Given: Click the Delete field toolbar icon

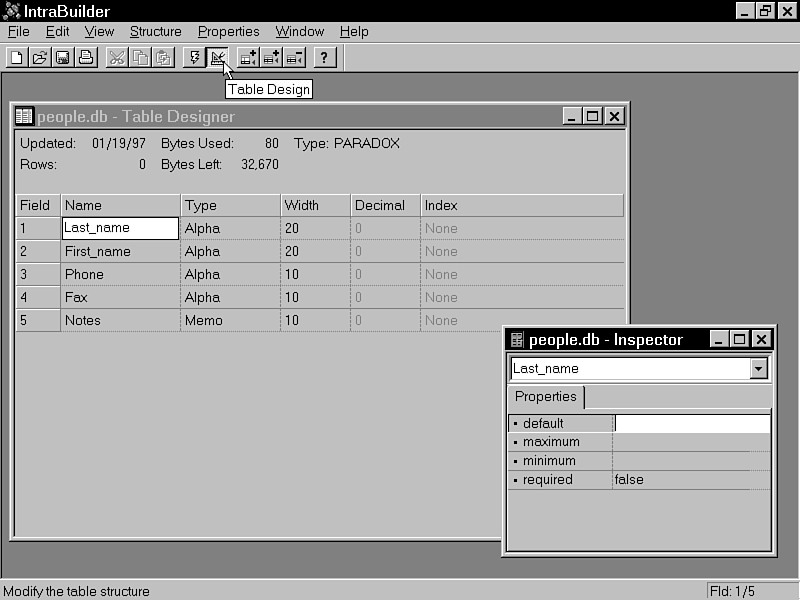Looking at the screenshot, I should [295, 58].
